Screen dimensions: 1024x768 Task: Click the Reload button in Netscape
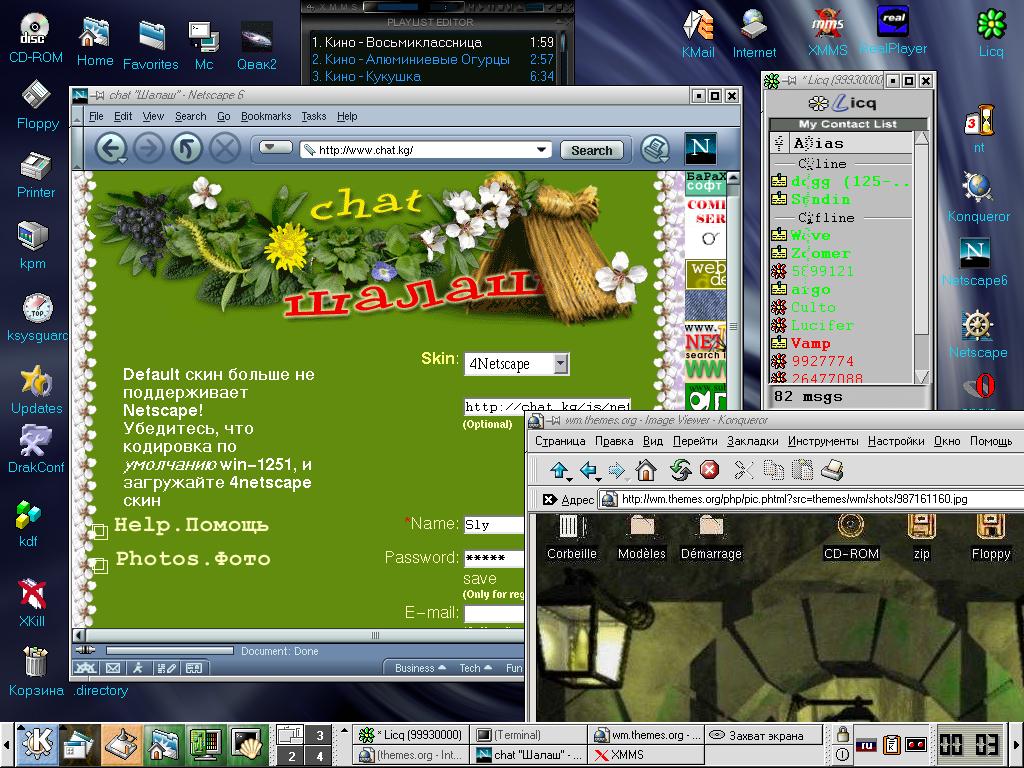pyautogui.click(x=186, y=149)
